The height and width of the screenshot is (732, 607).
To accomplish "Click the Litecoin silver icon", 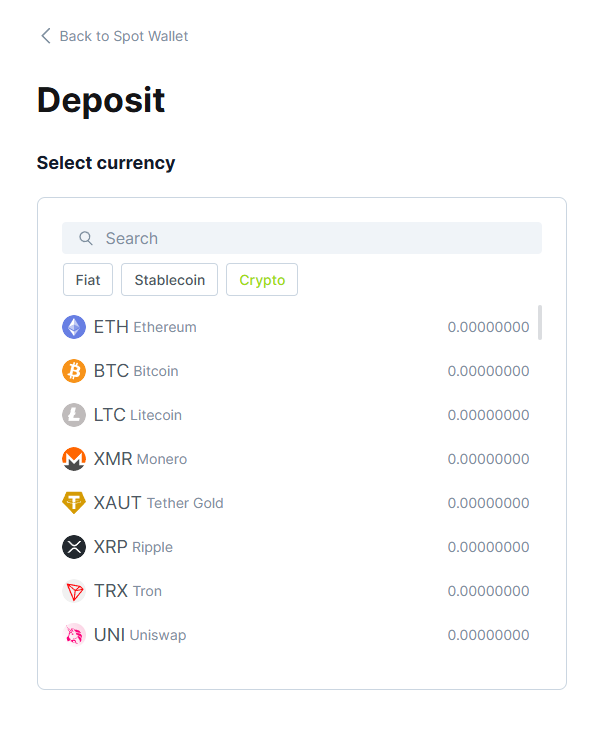I will point(74,415).
